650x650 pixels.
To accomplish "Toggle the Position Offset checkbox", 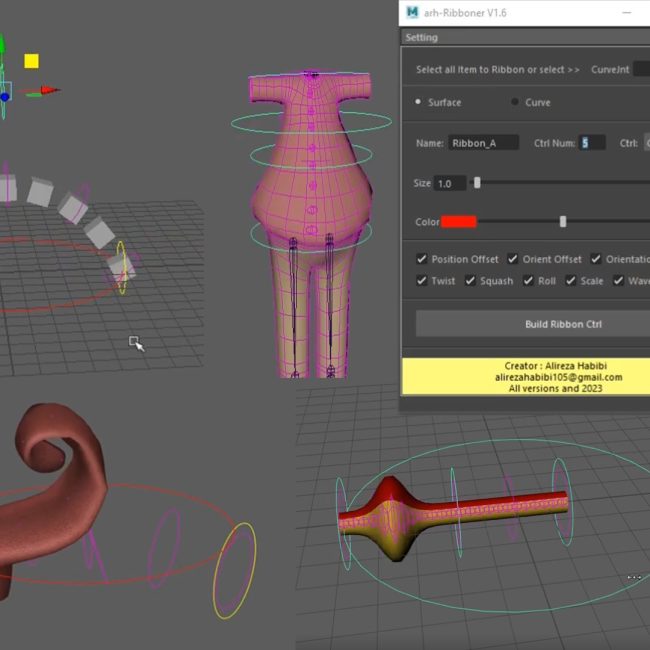I will click(422, 259).
